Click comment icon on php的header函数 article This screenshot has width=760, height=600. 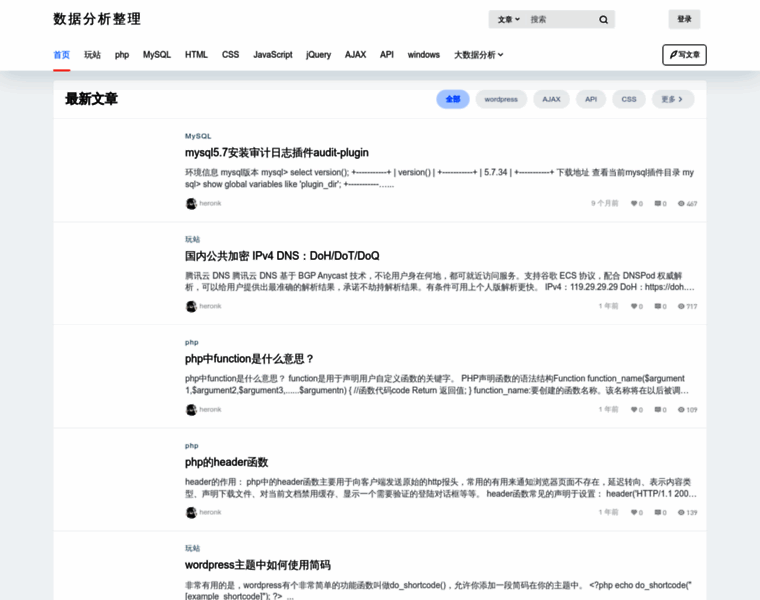tap(657, 513)
